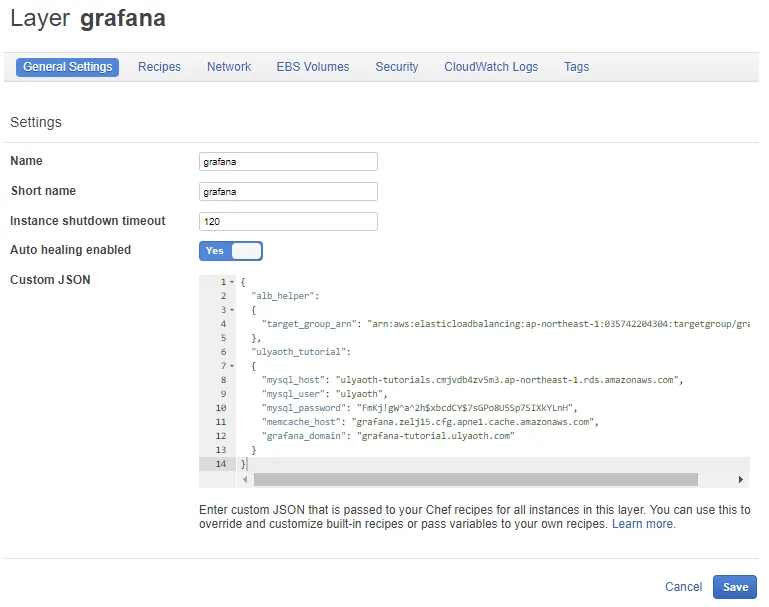Go to the Security tab
Image resolution: width=769 pixels, height=607 pixels.
(397, 67)
